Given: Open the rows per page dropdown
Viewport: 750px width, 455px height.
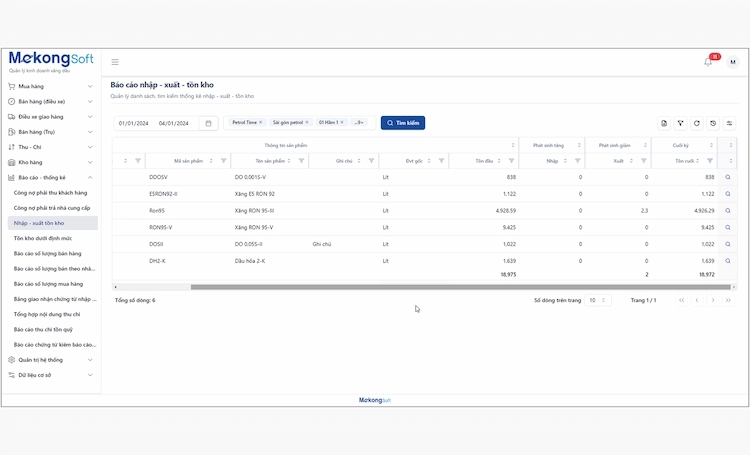Looking at the screenshot, I should coord(598,300).
